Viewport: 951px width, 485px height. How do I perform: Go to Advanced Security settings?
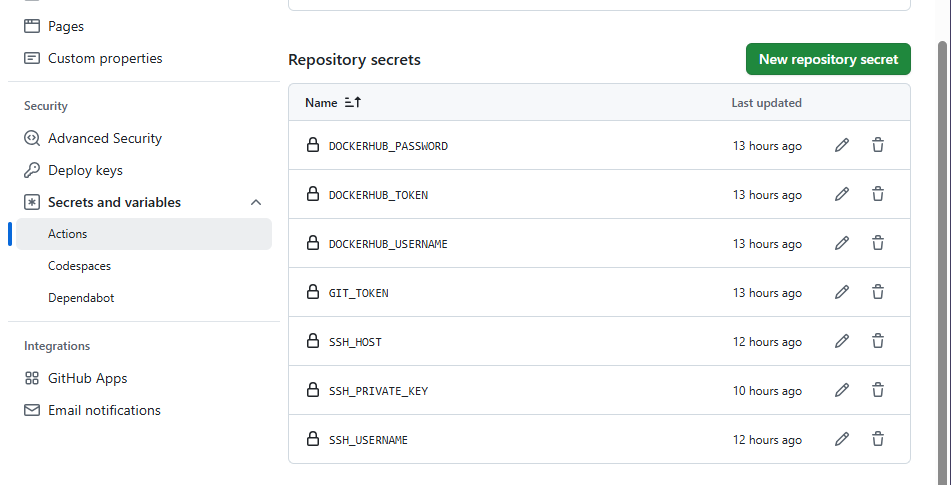pos(105,138)
